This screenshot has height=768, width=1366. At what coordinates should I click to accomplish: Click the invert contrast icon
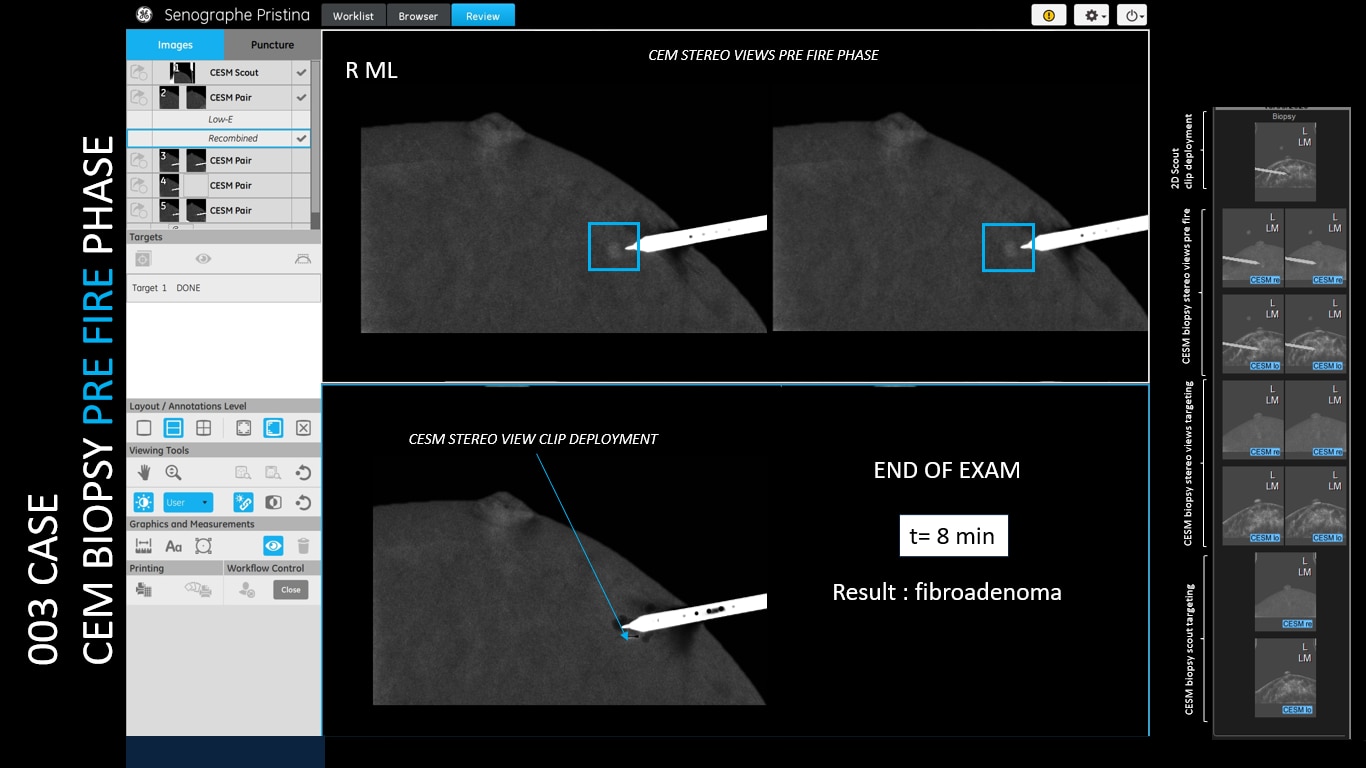273,502
